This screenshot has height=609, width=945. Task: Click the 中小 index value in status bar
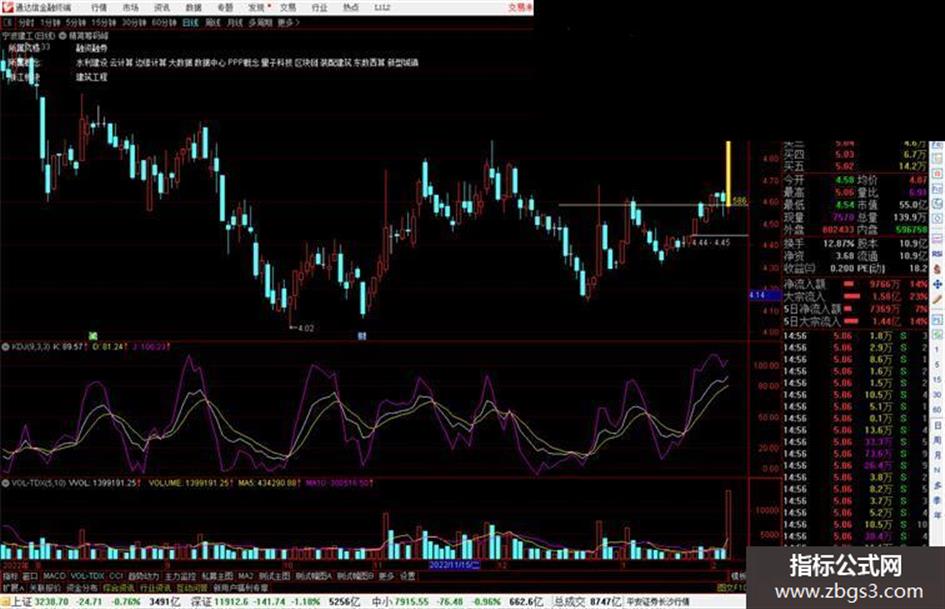click(x=412, y=601)
